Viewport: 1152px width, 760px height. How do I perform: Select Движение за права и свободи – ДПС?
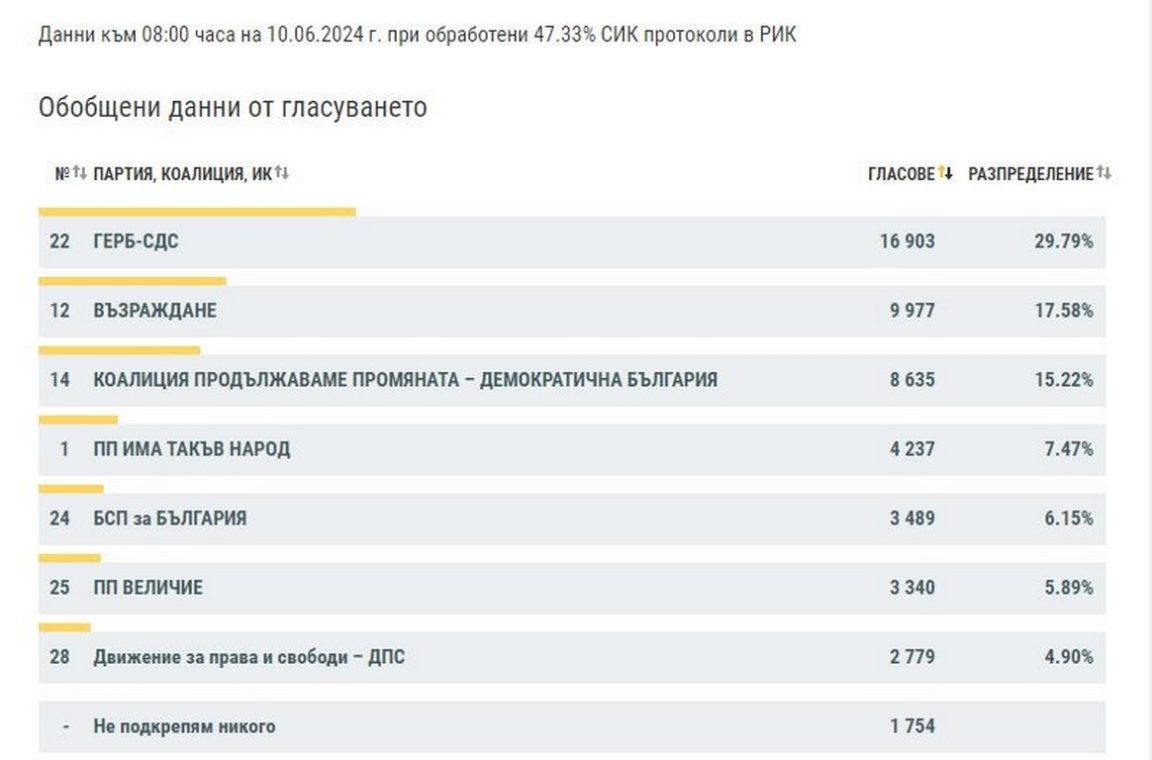click(x=249, y=657)
